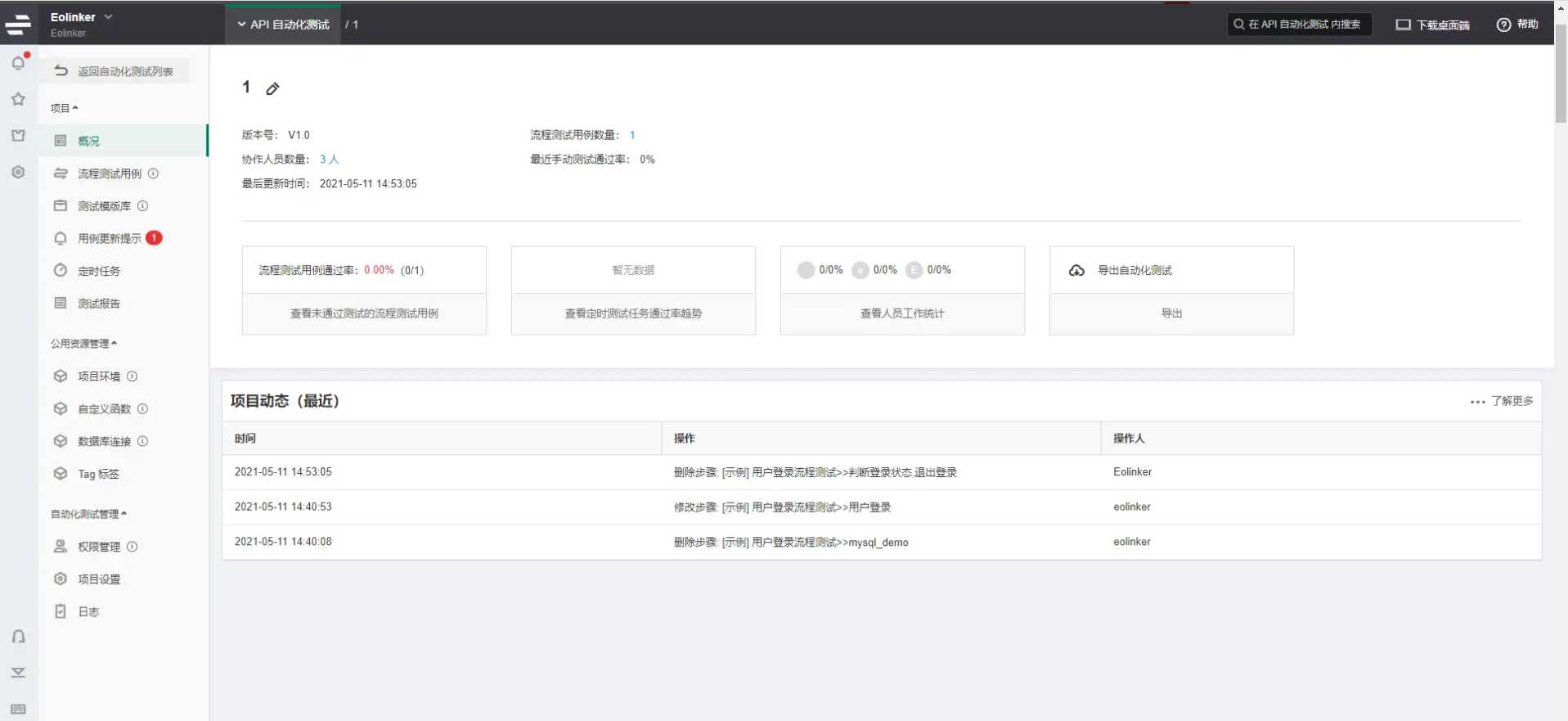Click the collapse arrow icon in left rail
The image size is (1568, 721).
pyautogui.click(x=18, y=673)
